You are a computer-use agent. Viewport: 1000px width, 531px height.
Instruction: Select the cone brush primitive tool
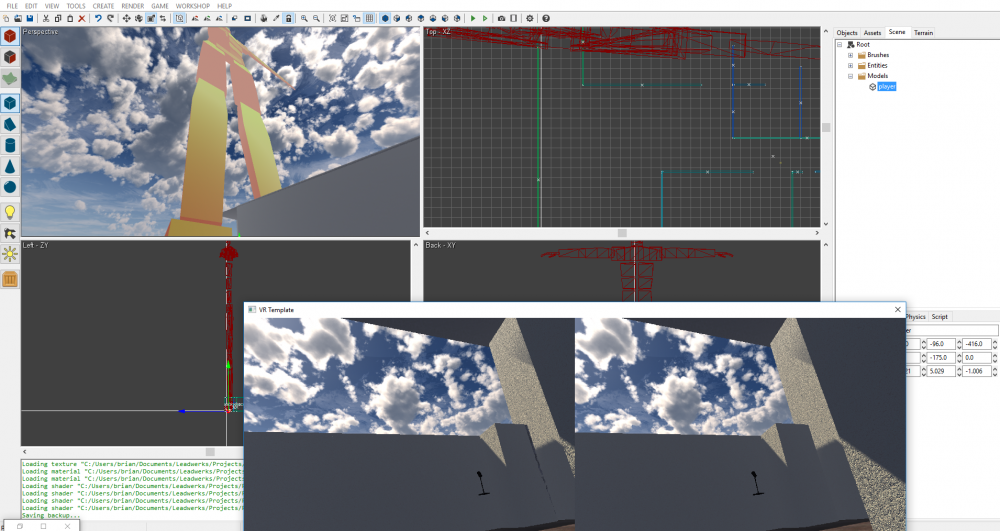(x=10, y=166)
